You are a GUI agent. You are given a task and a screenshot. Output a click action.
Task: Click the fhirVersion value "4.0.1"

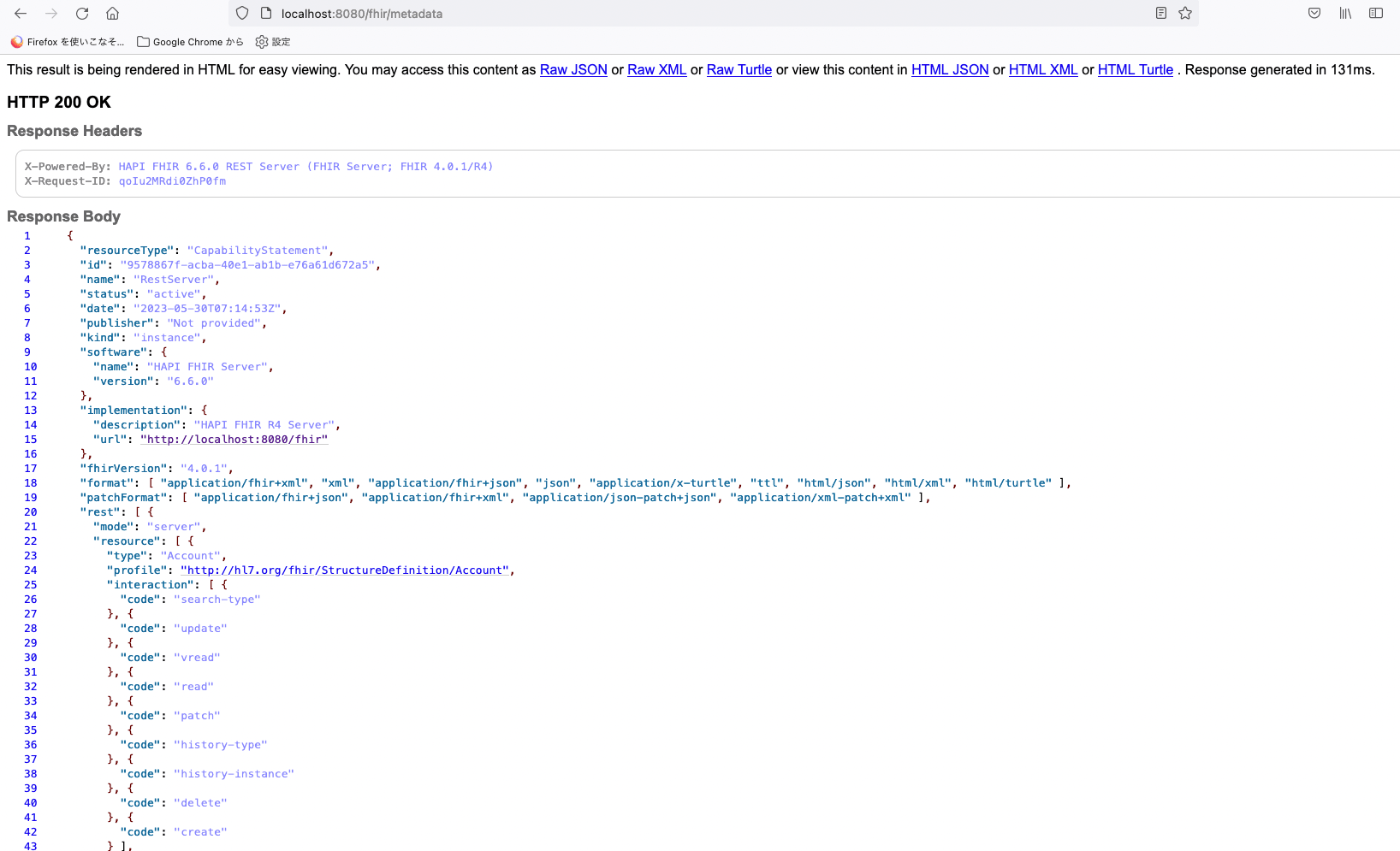[x=205, y=468]
